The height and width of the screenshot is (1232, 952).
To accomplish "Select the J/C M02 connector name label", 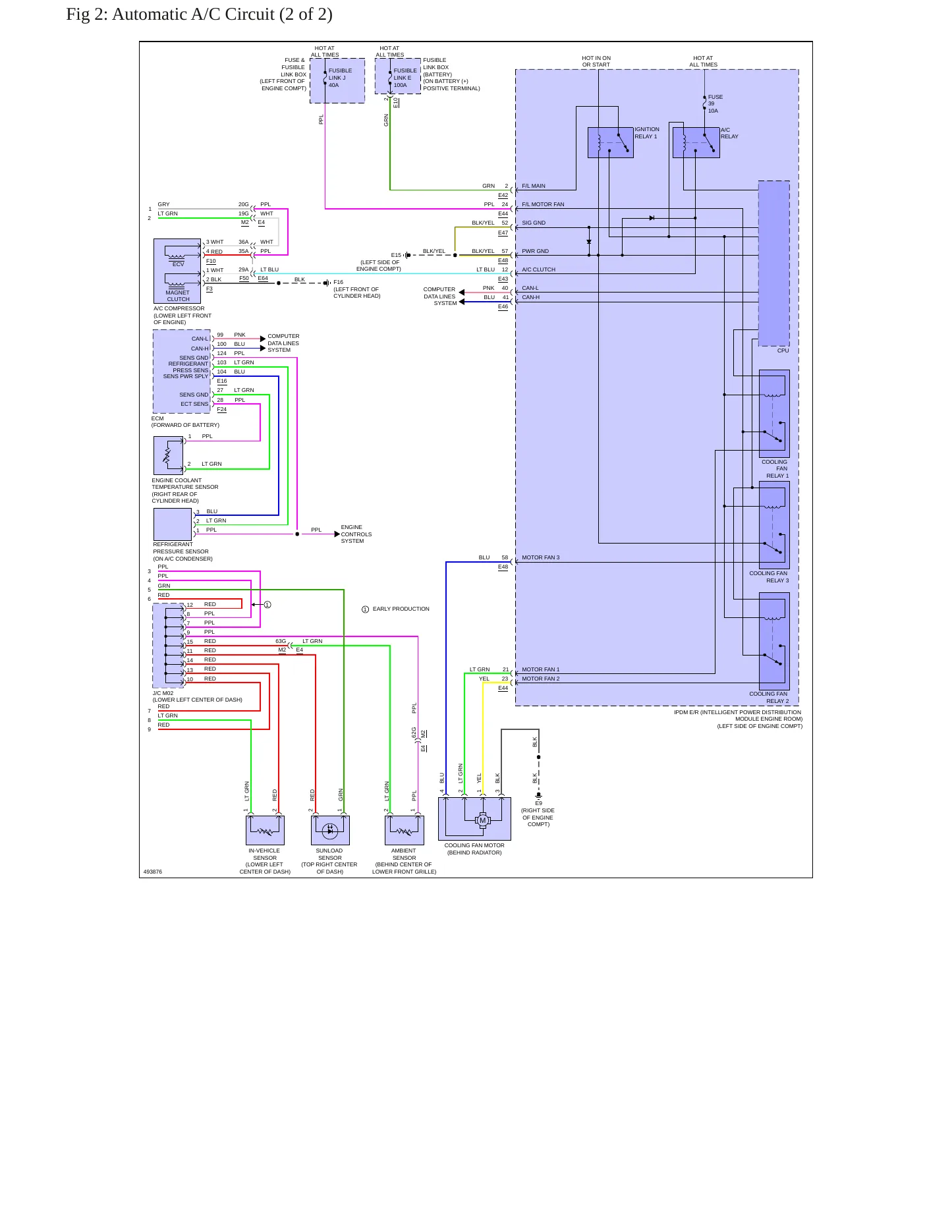I will pyautogui.click(x=163, y=694).
